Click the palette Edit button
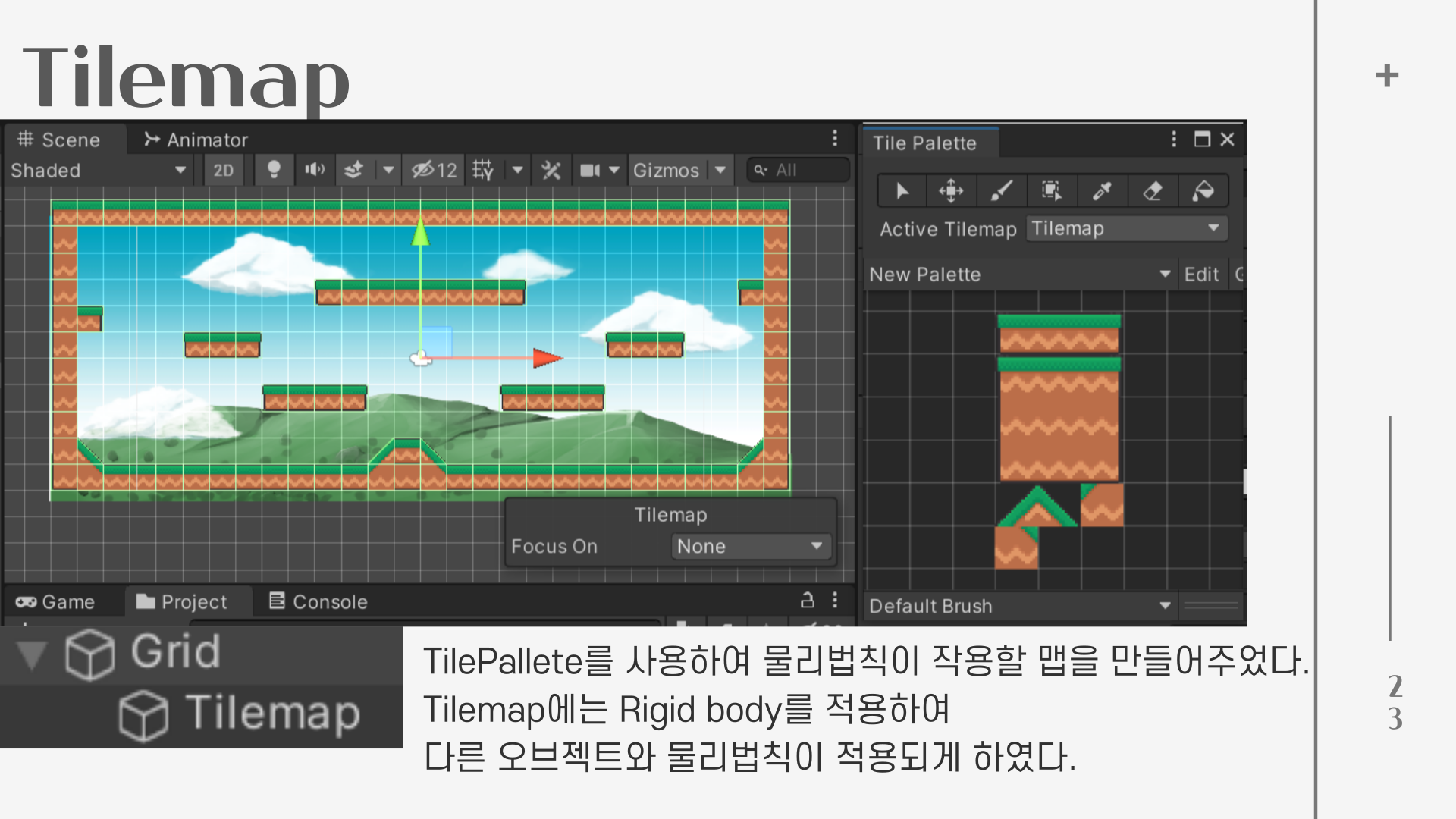 point(1201,274)
